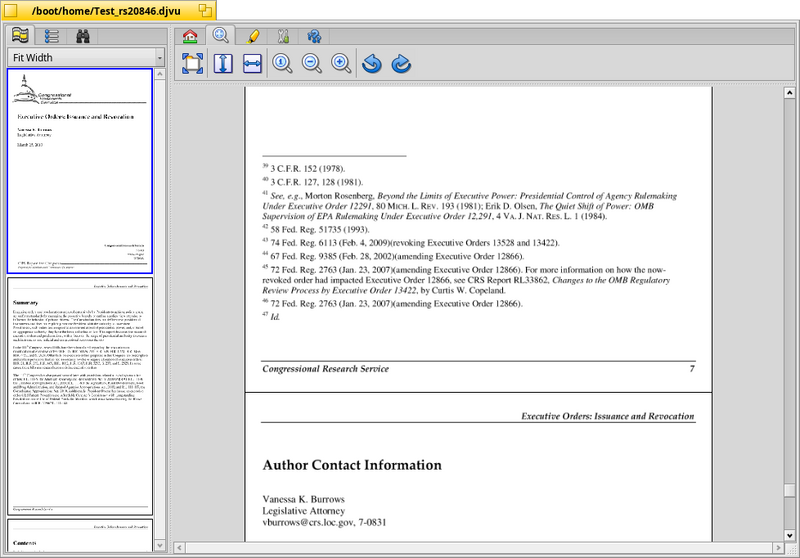Open the help question marks tab
Image resolution: width=800 pixels, height=558 pixels.
point(314,36)
